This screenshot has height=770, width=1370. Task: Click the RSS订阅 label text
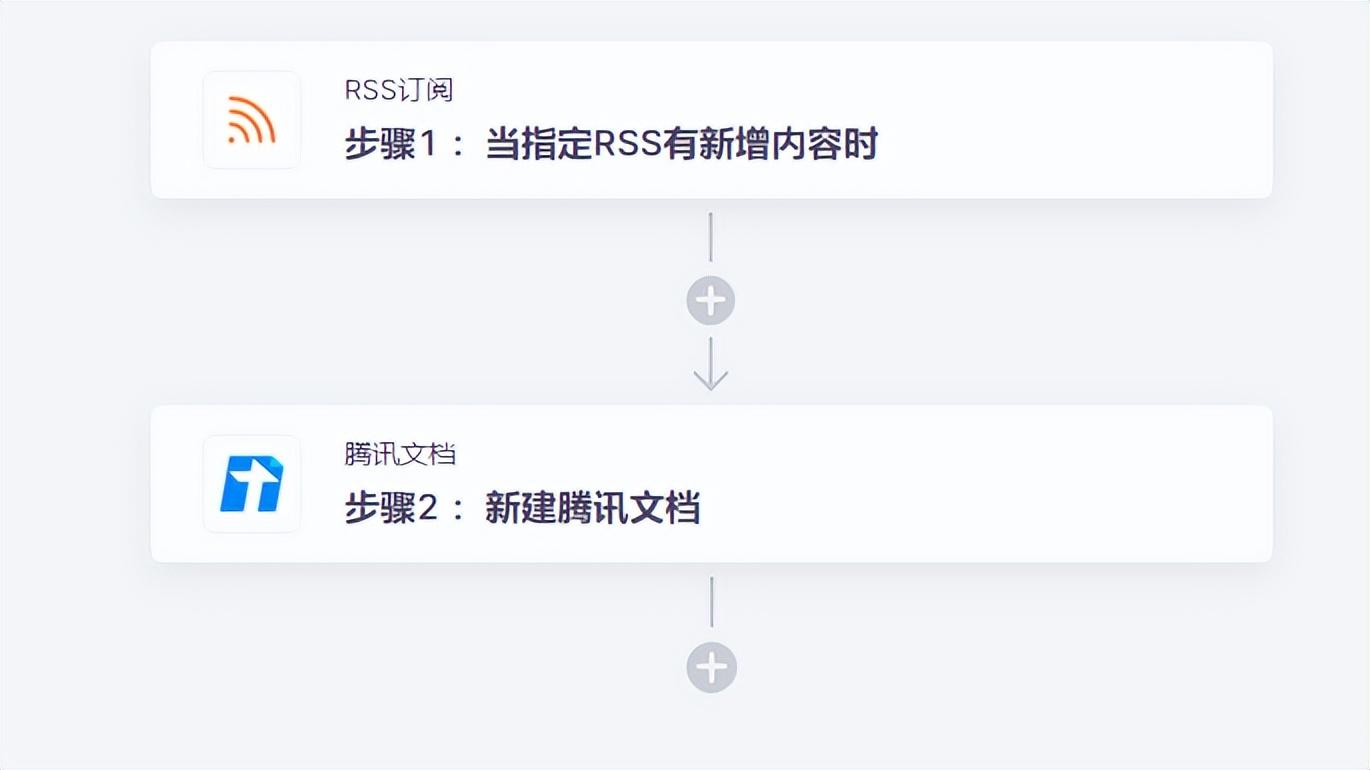[397, 90]
